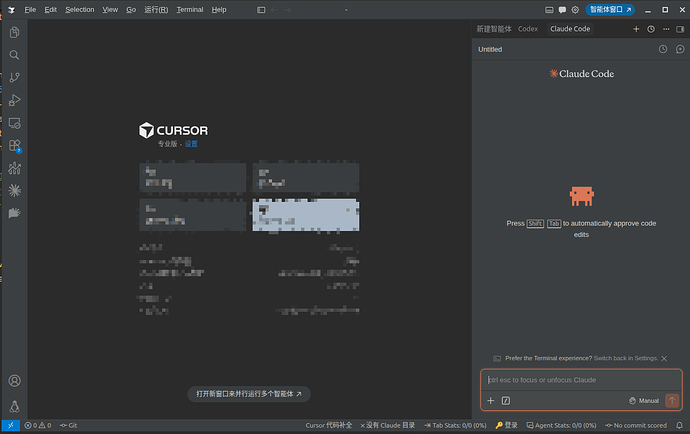Toggle the layout icon beside the Help menu
The image size is (690, 434).
click(x=261, y=10)
